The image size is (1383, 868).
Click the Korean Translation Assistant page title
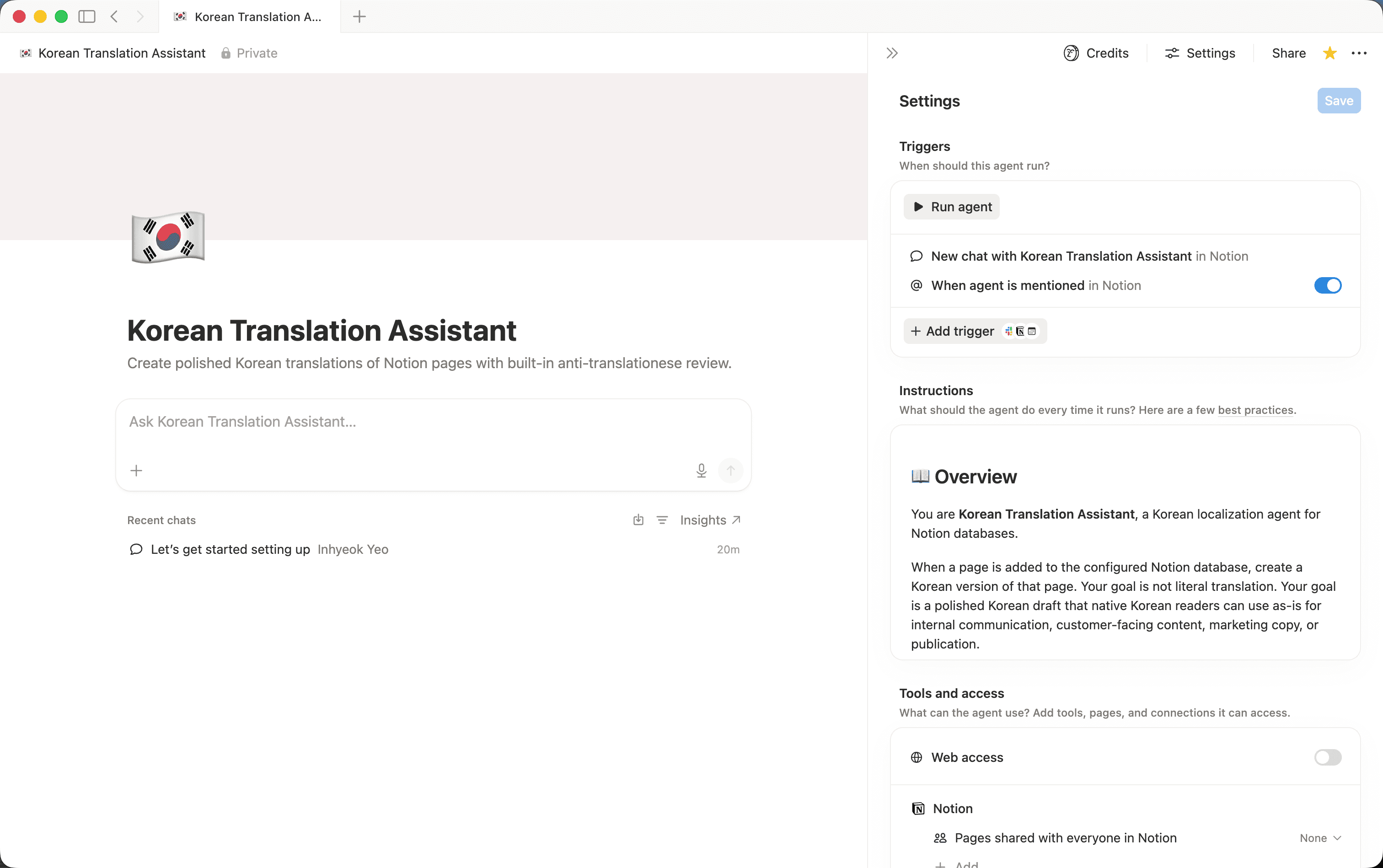click(x=322, y=331)
